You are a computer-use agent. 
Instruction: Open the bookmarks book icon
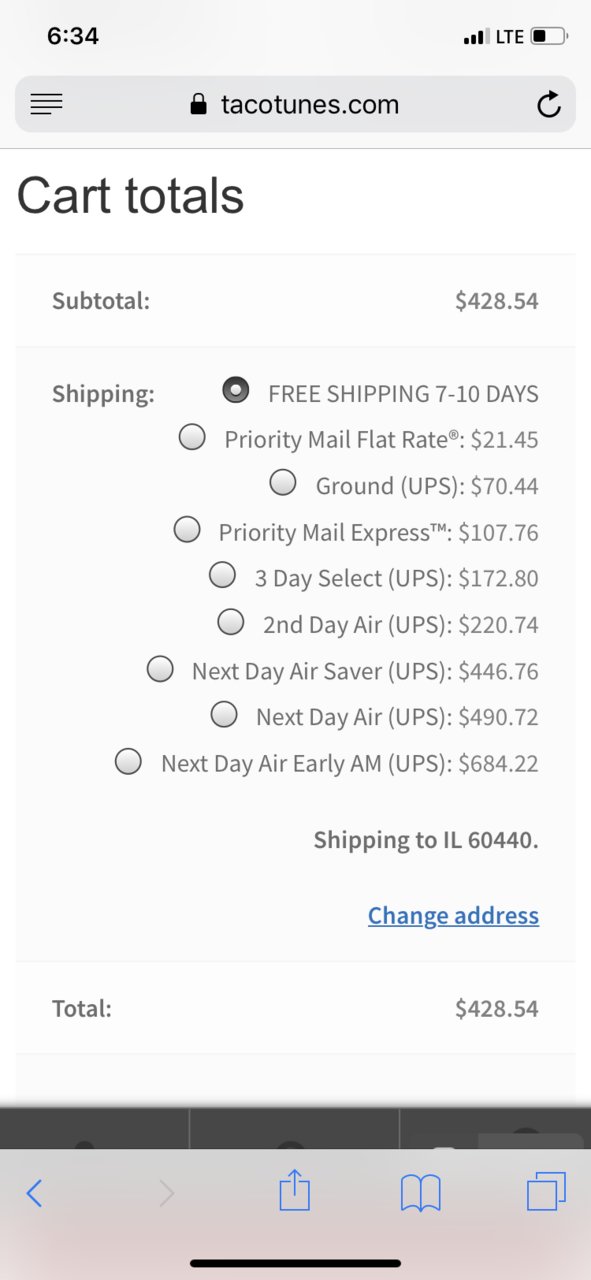421,1193
